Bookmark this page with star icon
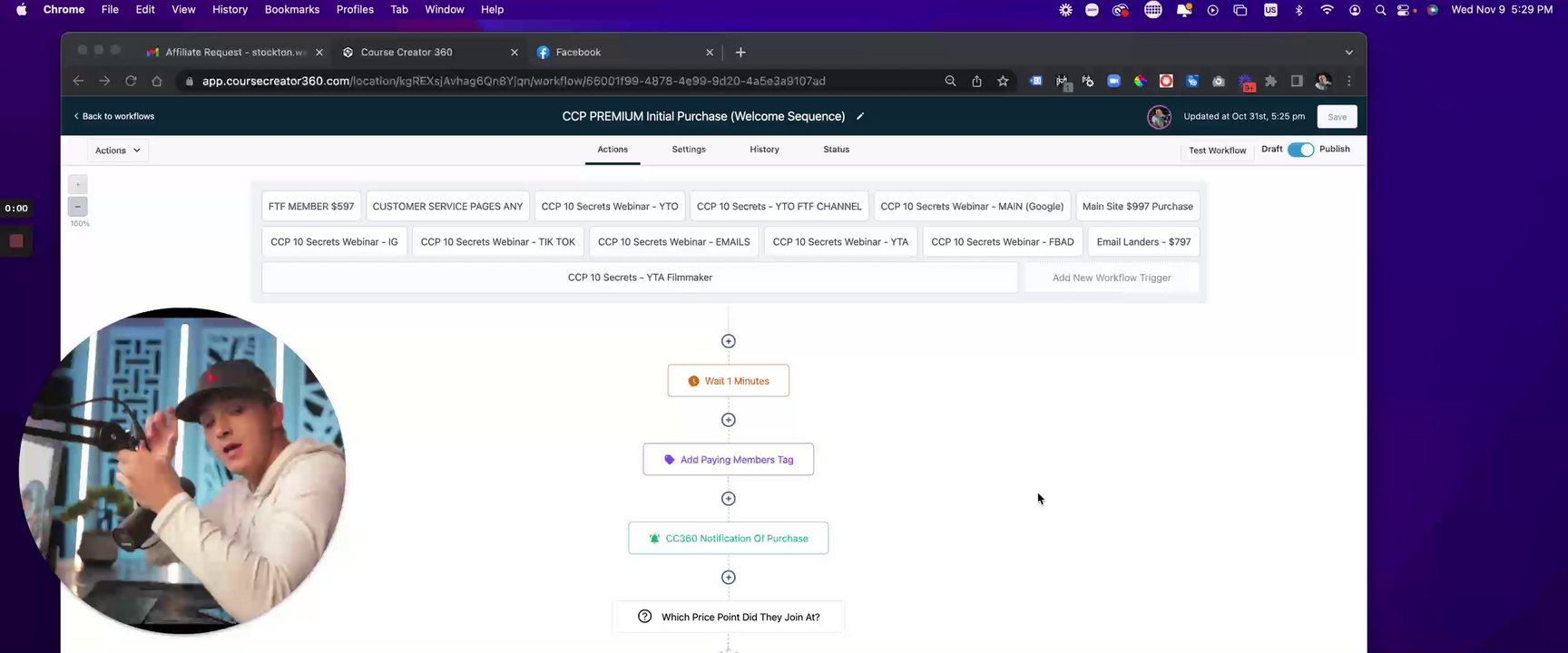Screen dimensions: 1568x653 click(1003, 81)
